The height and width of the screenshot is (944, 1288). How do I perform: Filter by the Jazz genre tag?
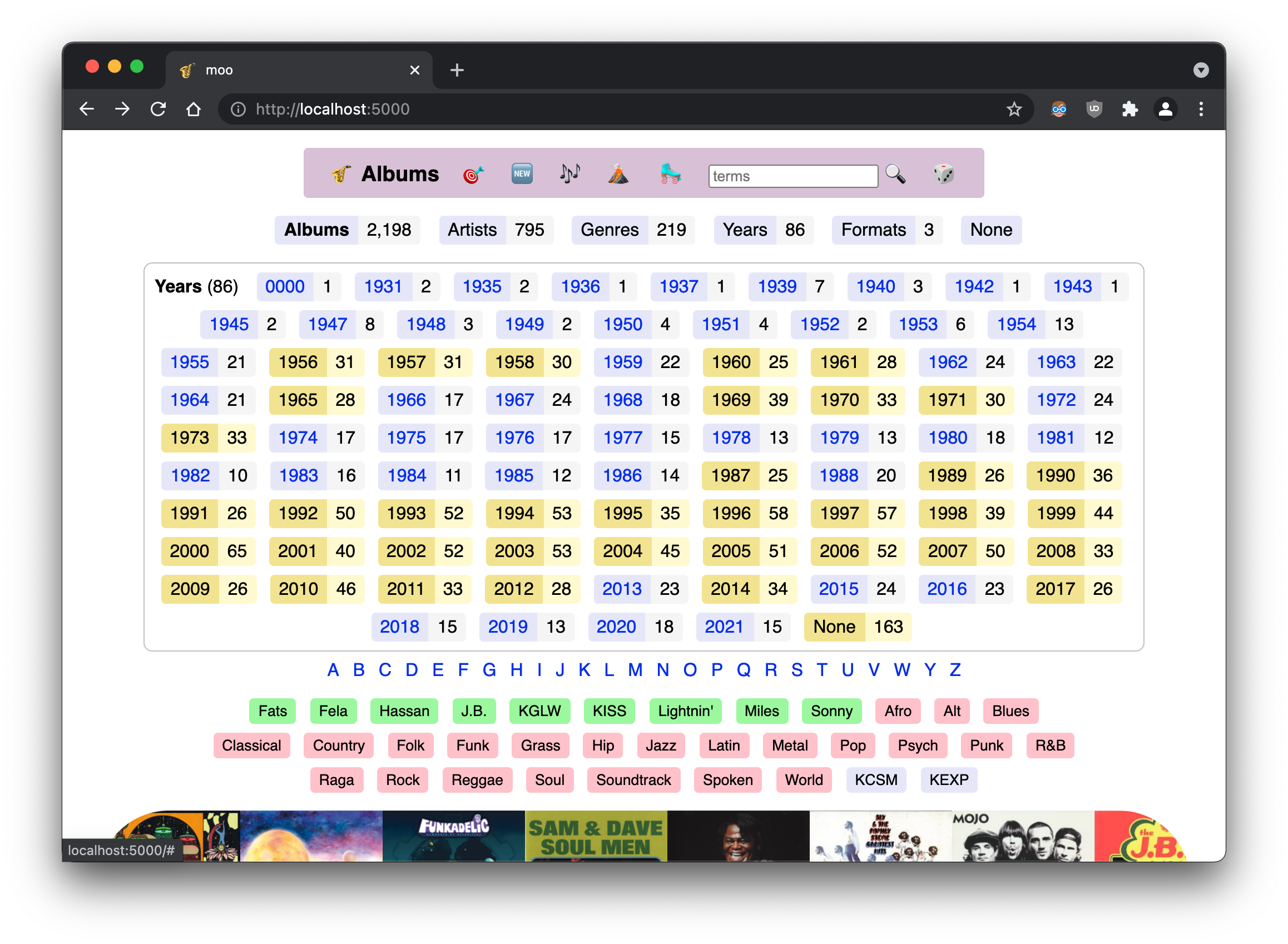click(661, 746)
